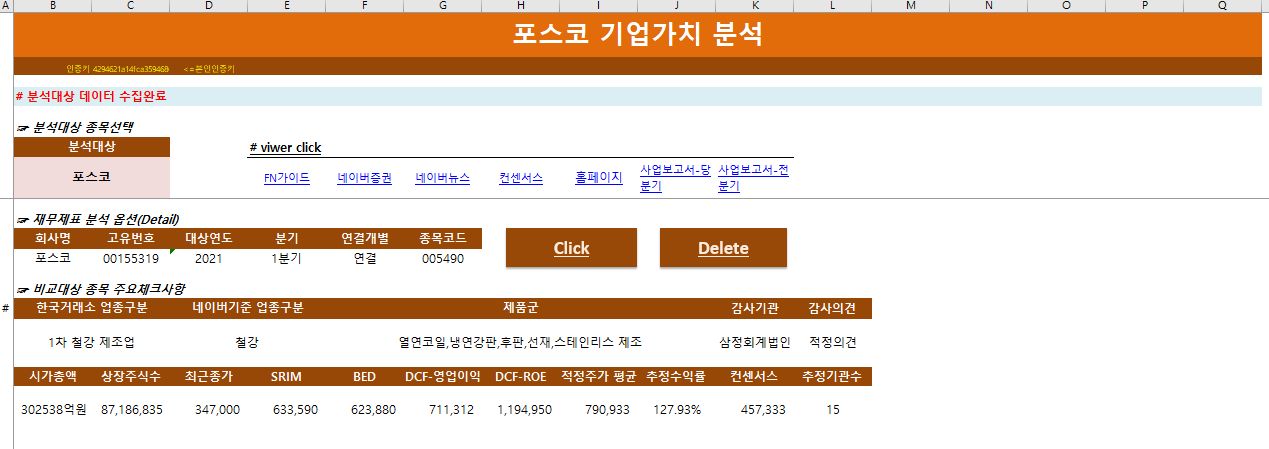1269x449 pixels.
Task: Click the '# viwer click' heading
Action: (x=285, y=148)
